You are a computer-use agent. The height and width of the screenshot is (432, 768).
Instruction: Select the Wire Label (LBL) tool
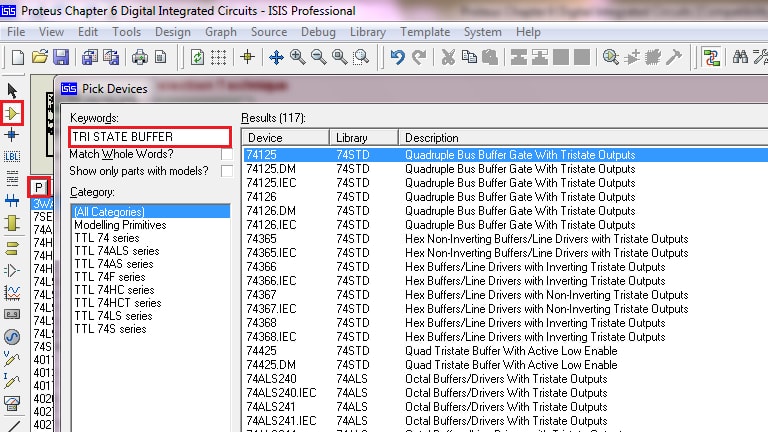(13, 157)
